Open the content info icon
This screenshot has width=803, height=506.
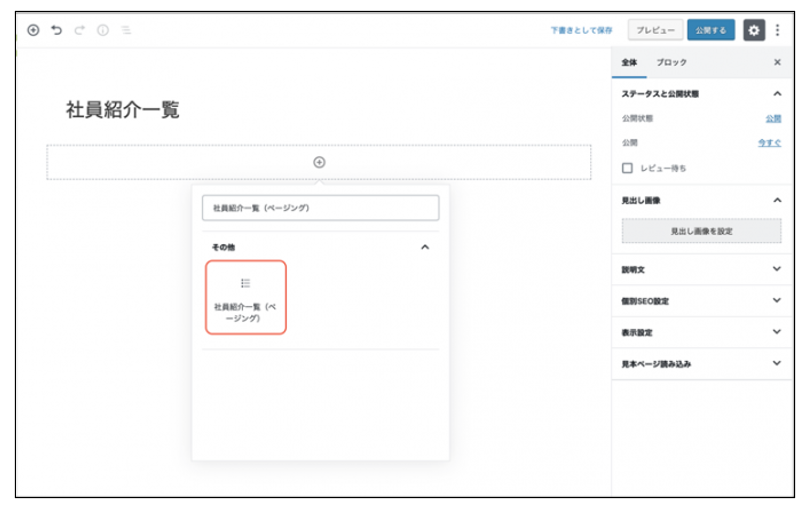coord(102,31)
